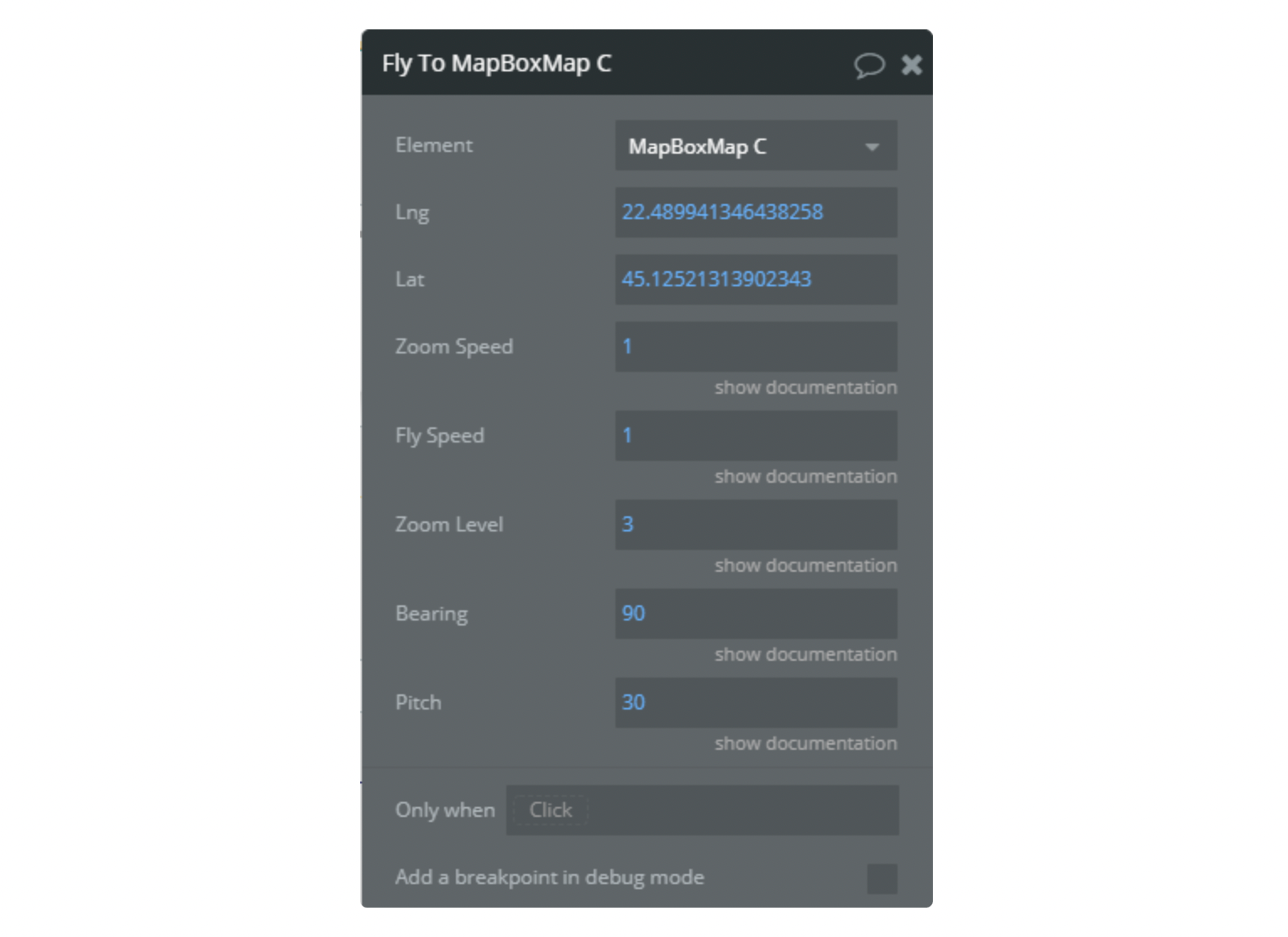Viewport: 1288px width, 937px height.
Task: Select the Zoom Speed value field
Action: 755,346
